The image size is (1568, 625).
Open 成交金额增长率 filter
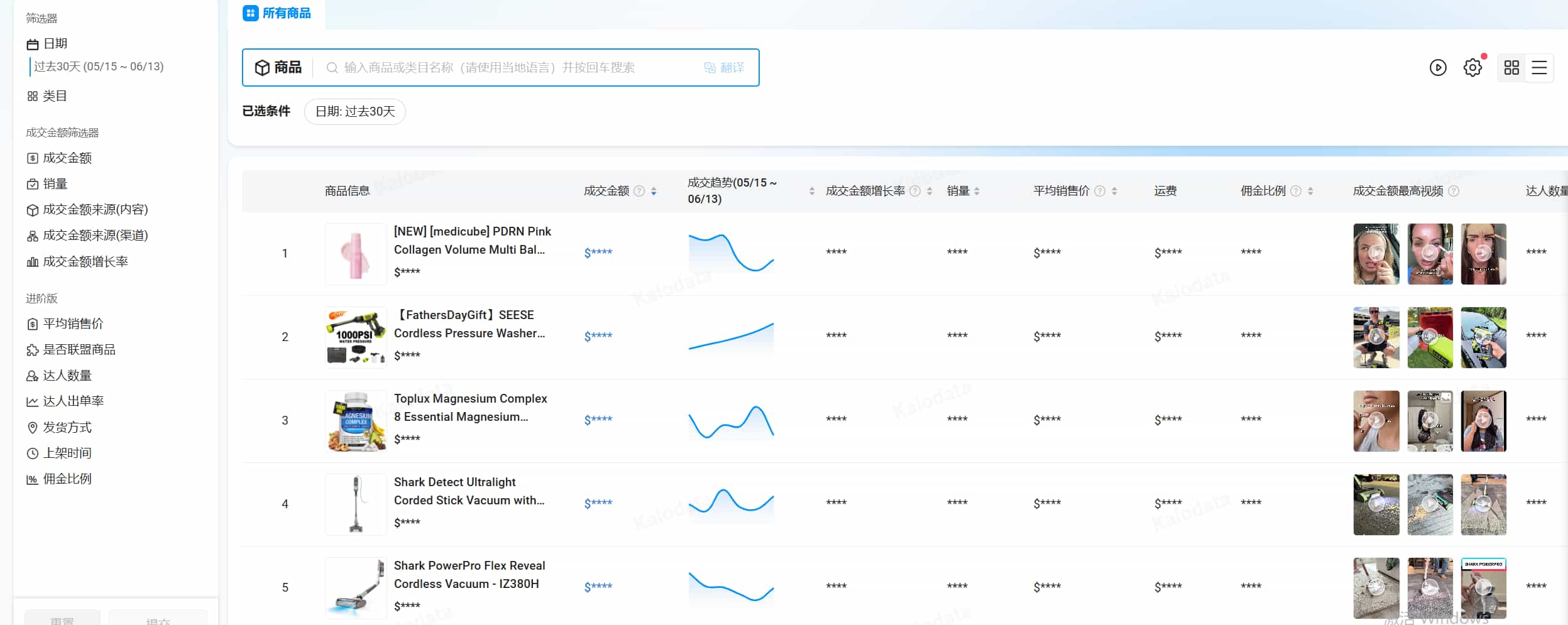[x=77, y=262]
